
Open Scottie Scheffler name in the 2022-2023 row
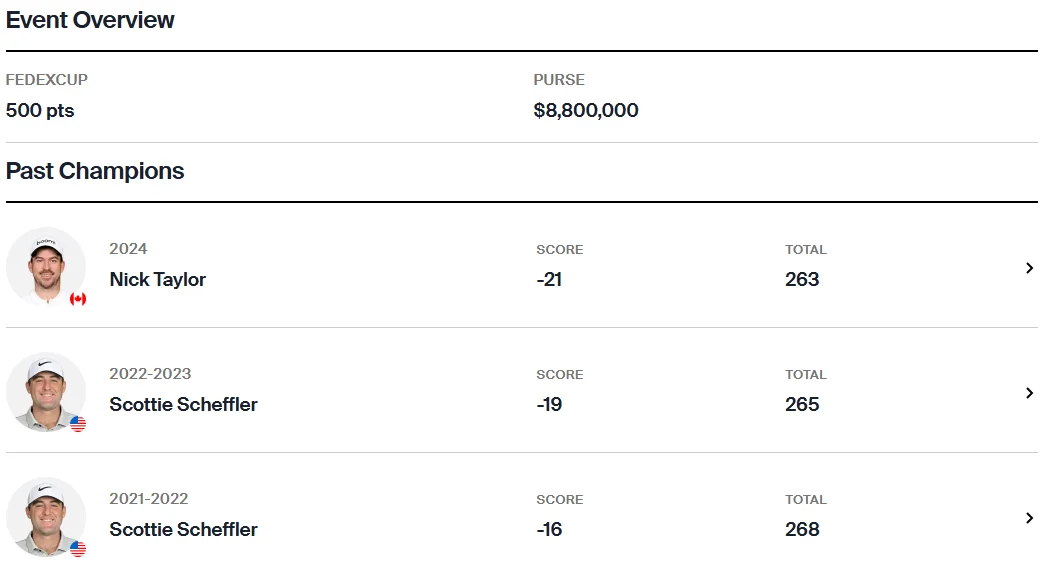(183, 404)
